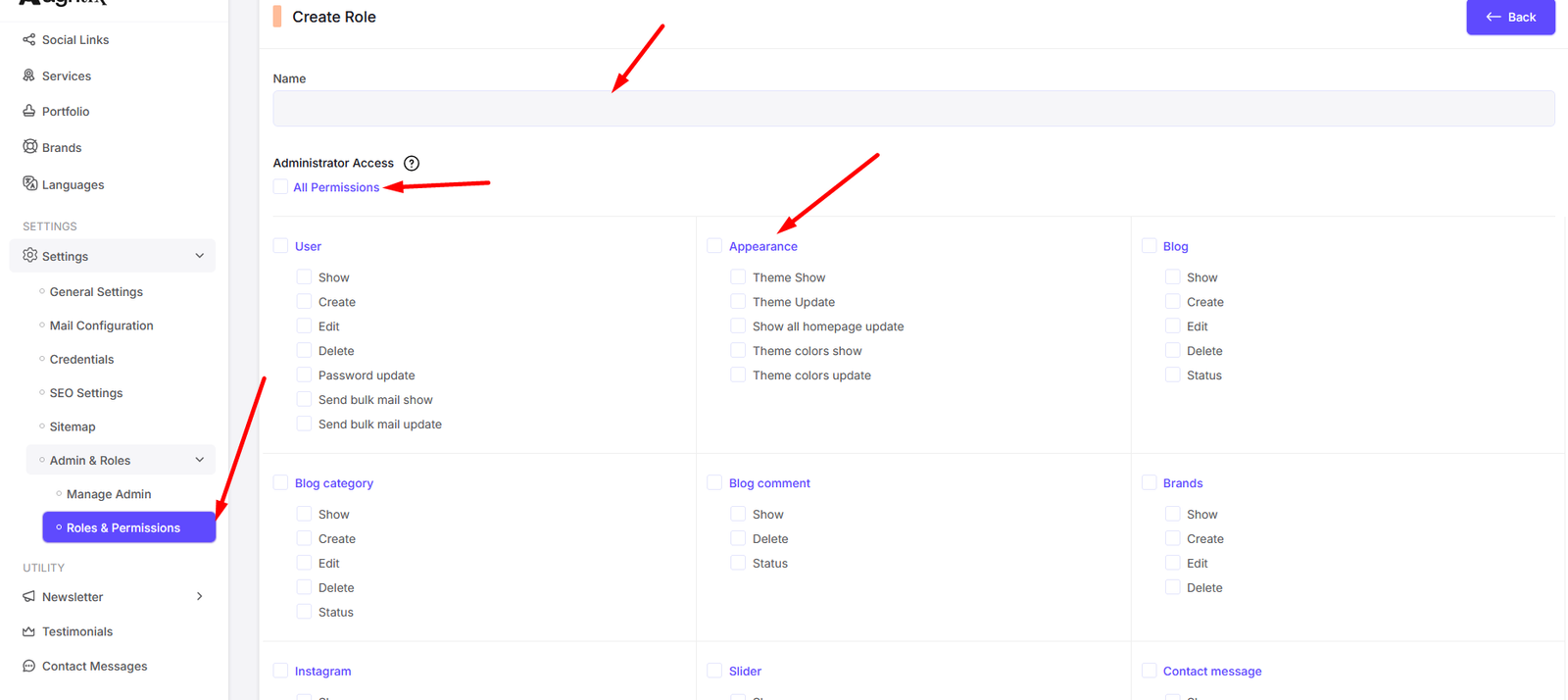Click the Testimonials icon in sidebar

pos(29,631)
